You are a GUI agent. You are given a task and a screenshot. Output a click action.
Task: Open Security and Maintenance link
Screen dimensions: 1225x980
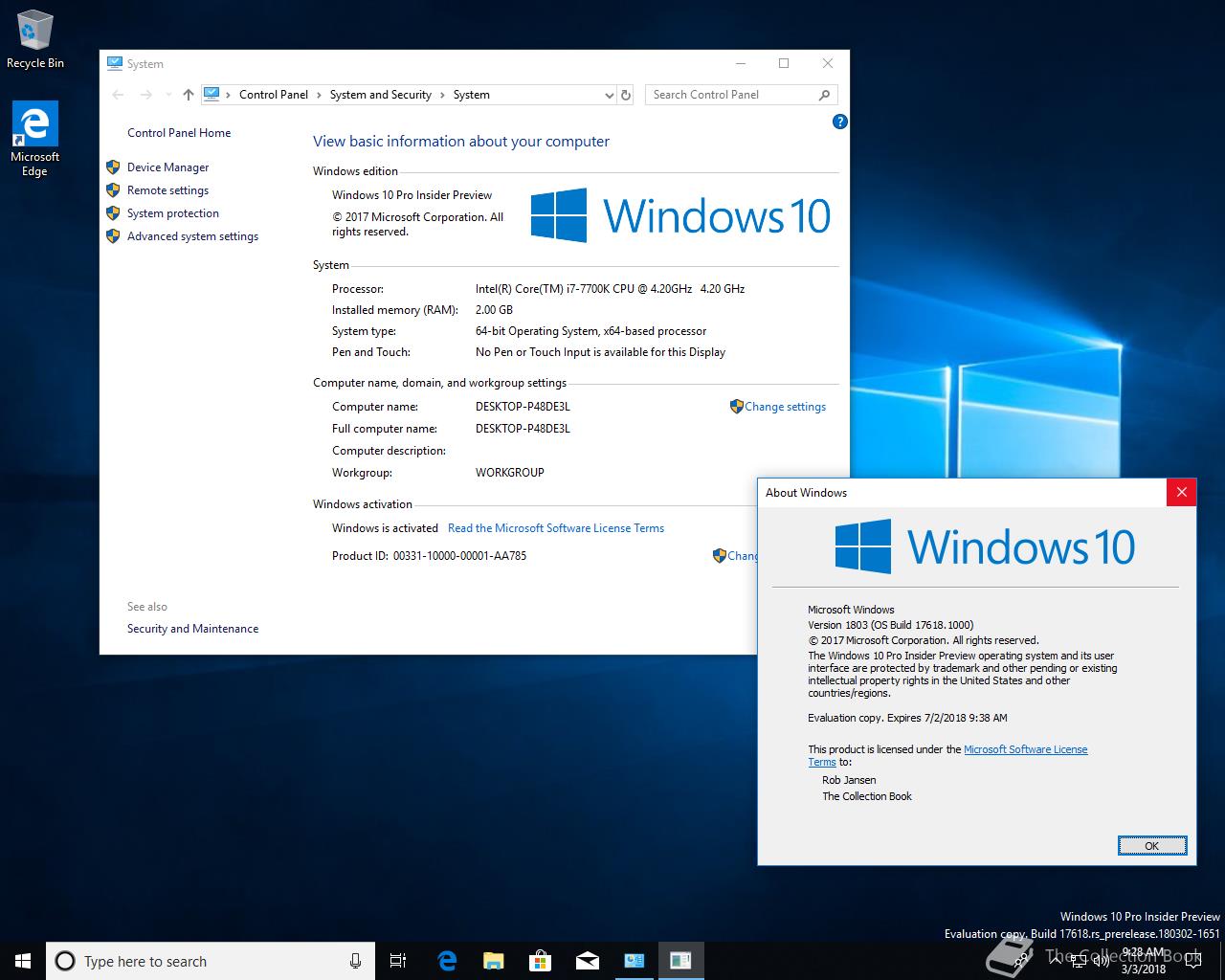point(192,629)
